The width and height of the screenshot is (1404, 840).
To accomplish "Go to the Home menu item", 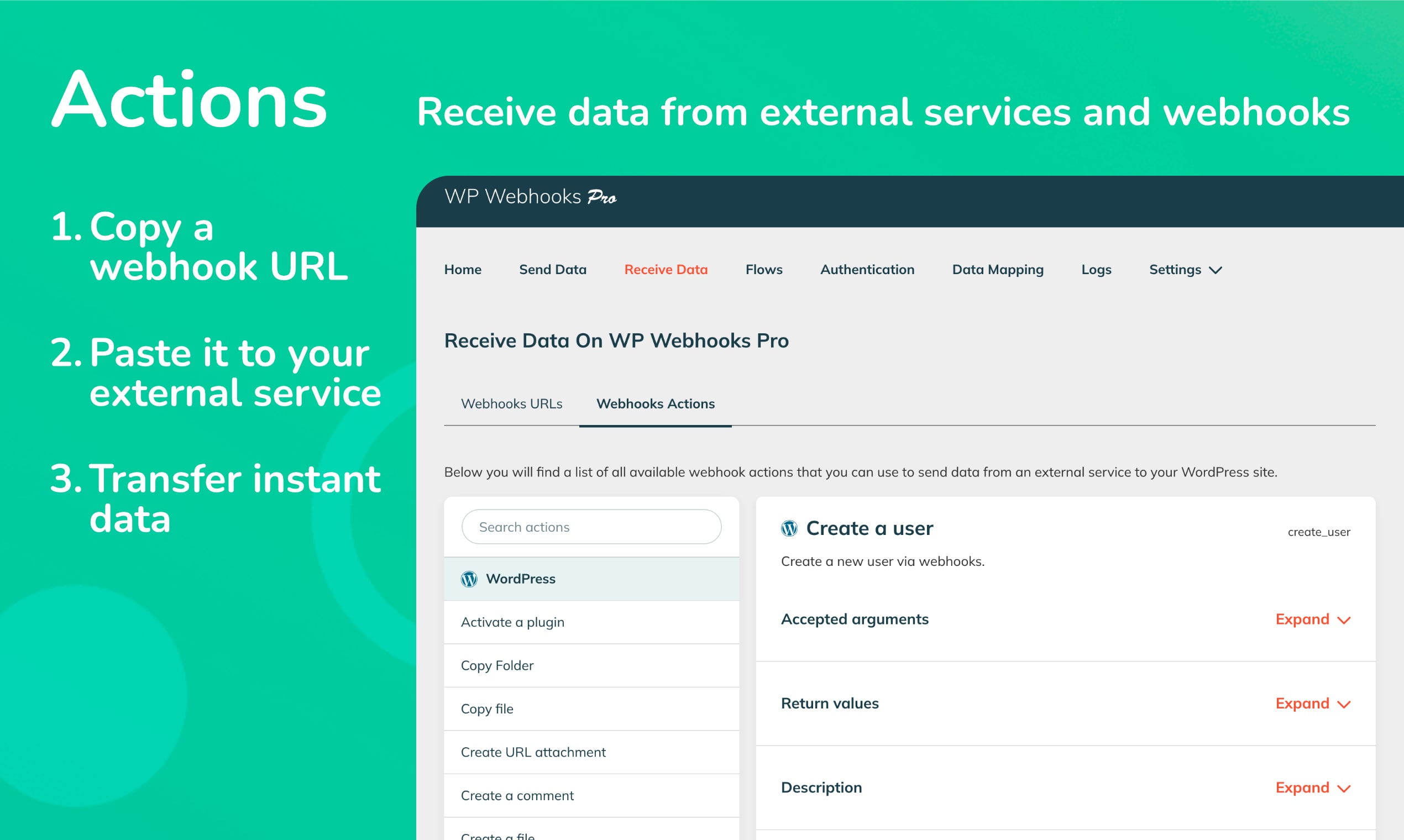I will (x=463, y=270).
